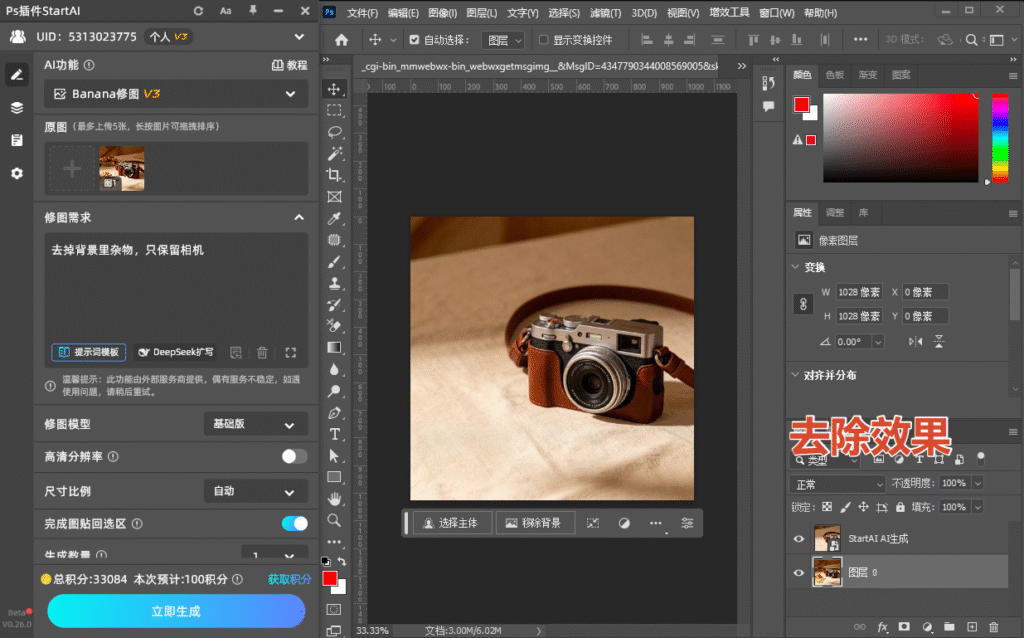The image size is (1024, 638).
Task: Select the Clone Stamp tool
Action: 334,283
